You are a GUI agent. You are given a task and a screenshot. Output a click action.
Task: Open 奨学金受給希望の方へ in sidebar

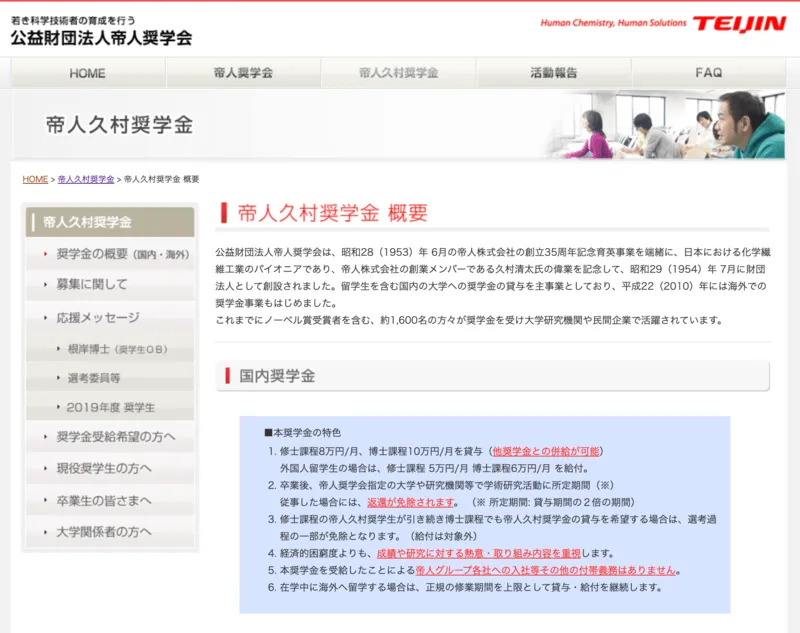click(x=115, y=437)
